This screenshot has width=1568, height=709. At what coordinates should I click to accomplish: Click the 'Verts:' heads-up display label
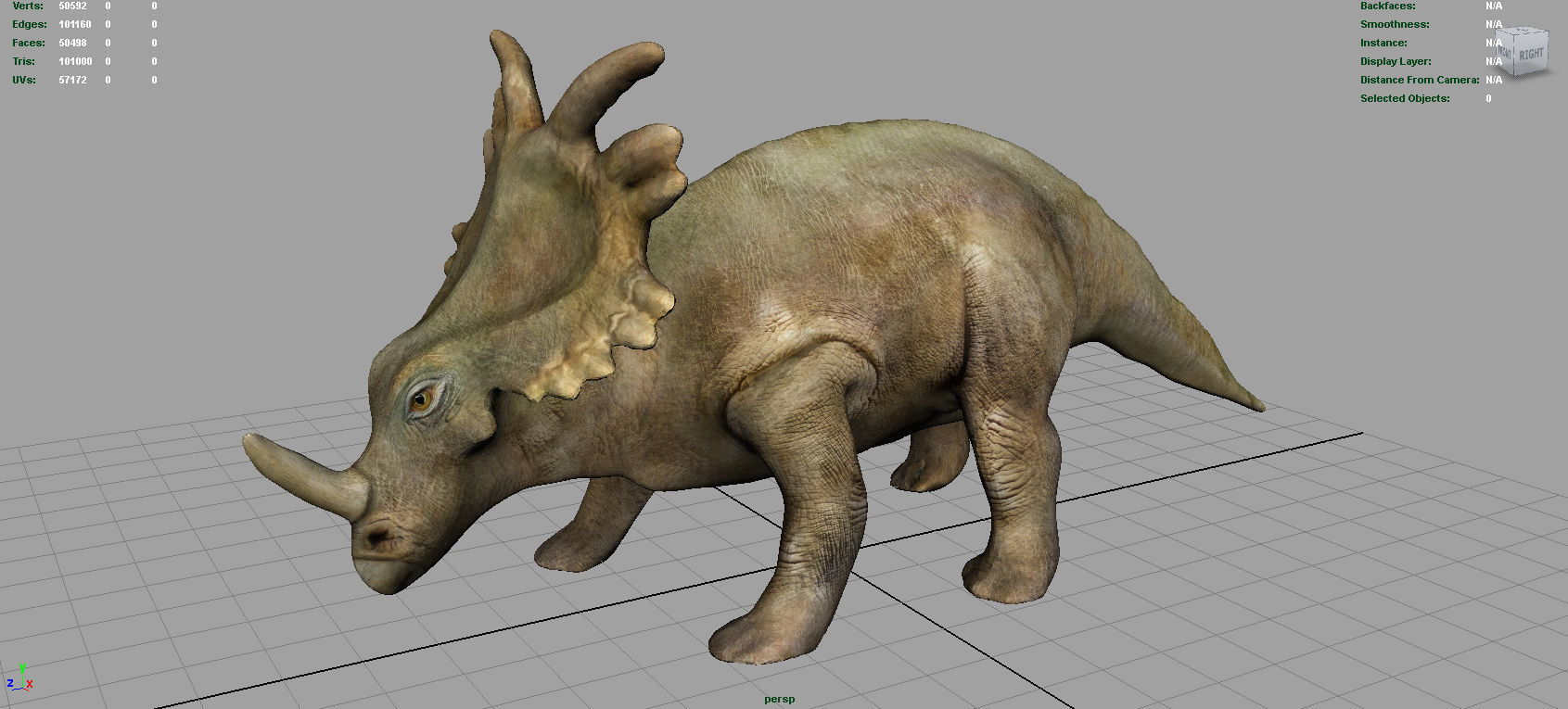[28, 6]
